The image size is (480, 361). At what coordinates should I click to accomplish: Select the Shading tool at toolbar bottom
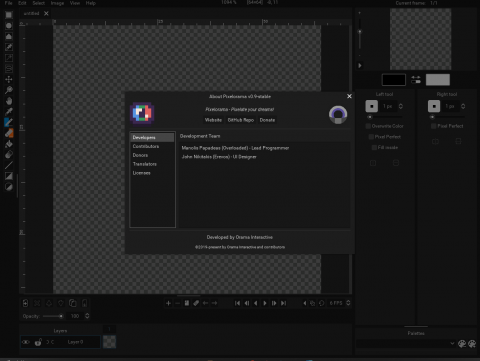click(9, 187)
